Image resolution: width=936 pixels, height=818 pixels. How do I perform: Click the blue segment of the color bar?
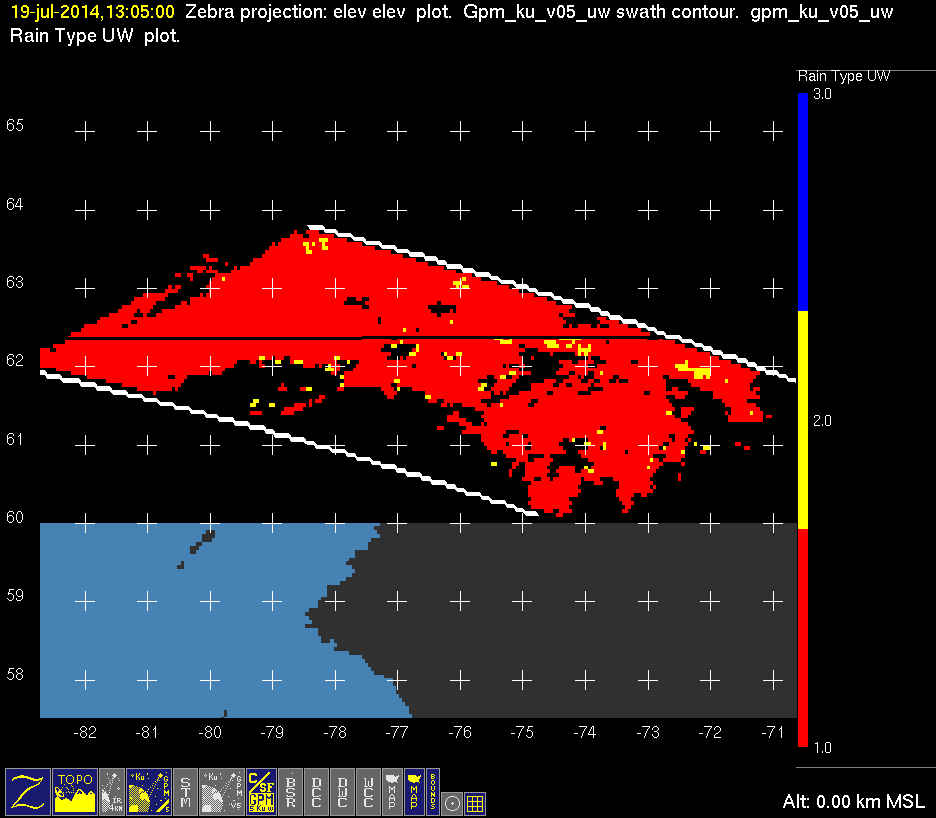point(803,200)
